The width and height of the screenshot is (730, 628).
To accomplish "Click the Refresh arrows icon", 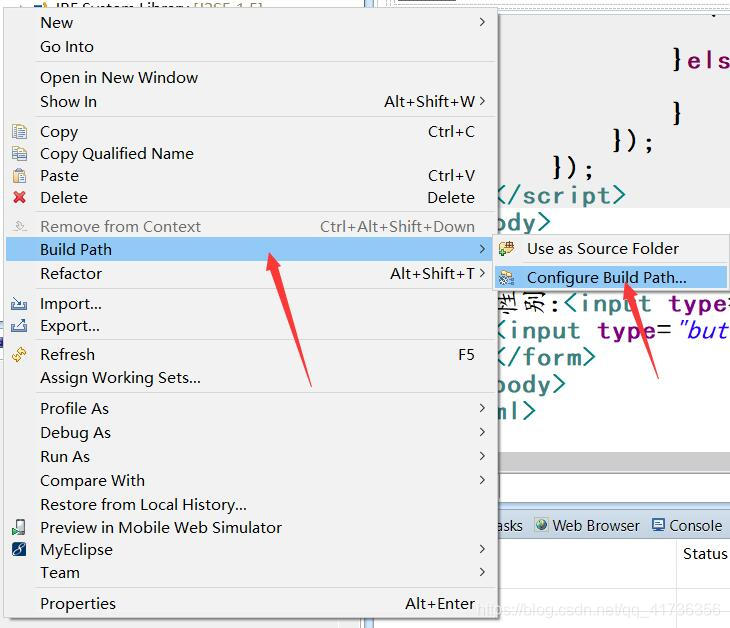I will [x=19, y=355].
